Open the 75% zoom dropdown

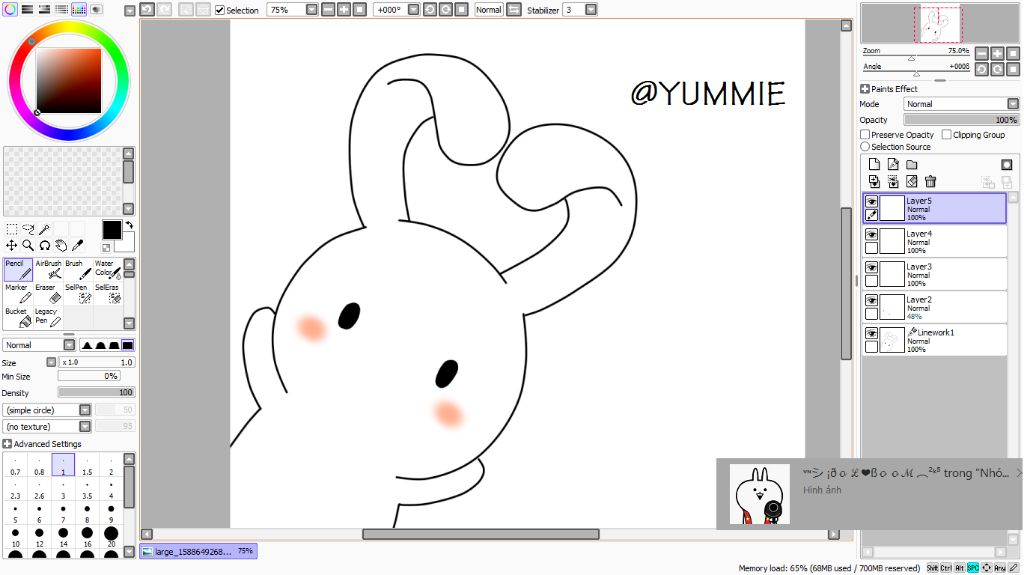tap(312, 10)
